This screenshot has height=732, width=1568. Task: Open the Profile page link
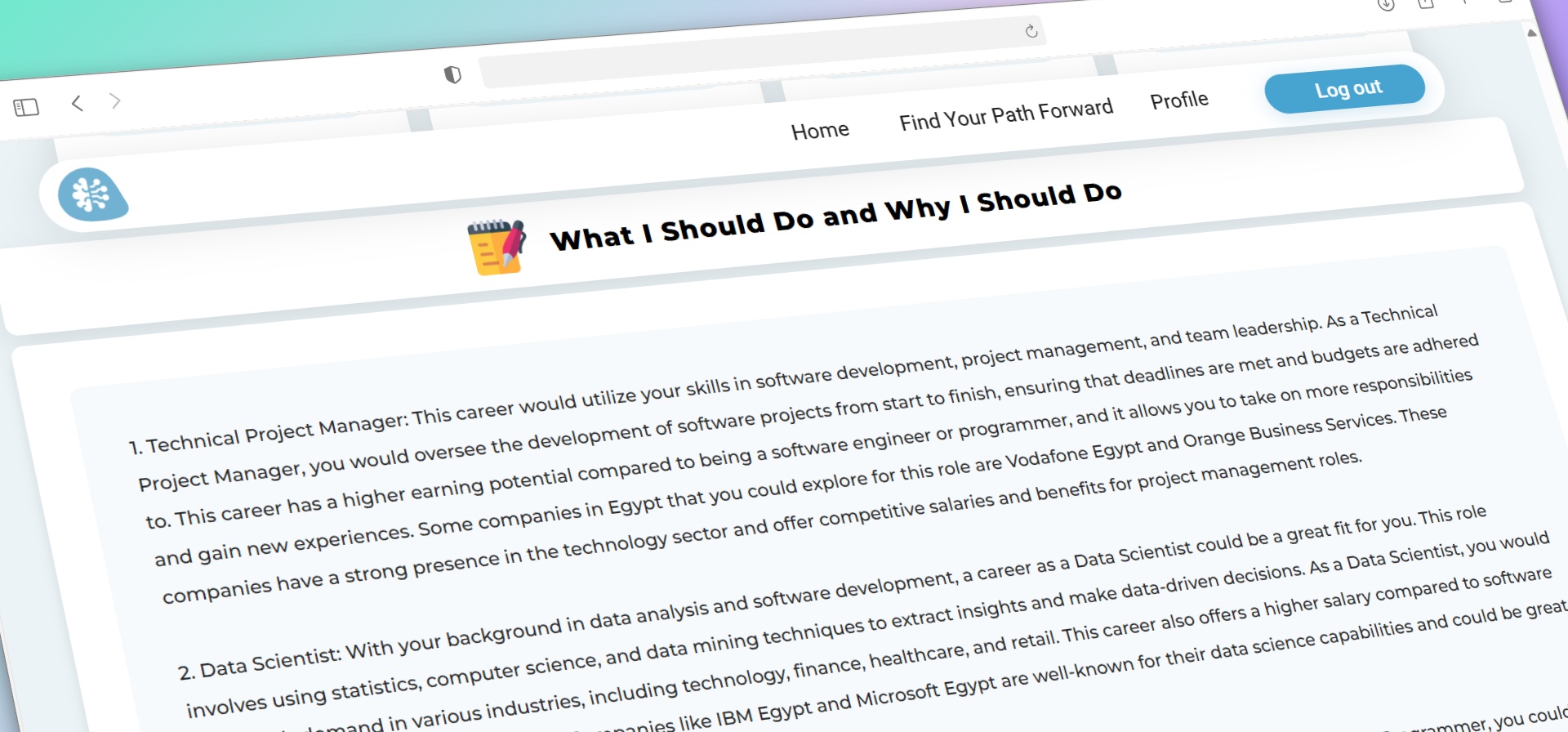point(1178,100)
